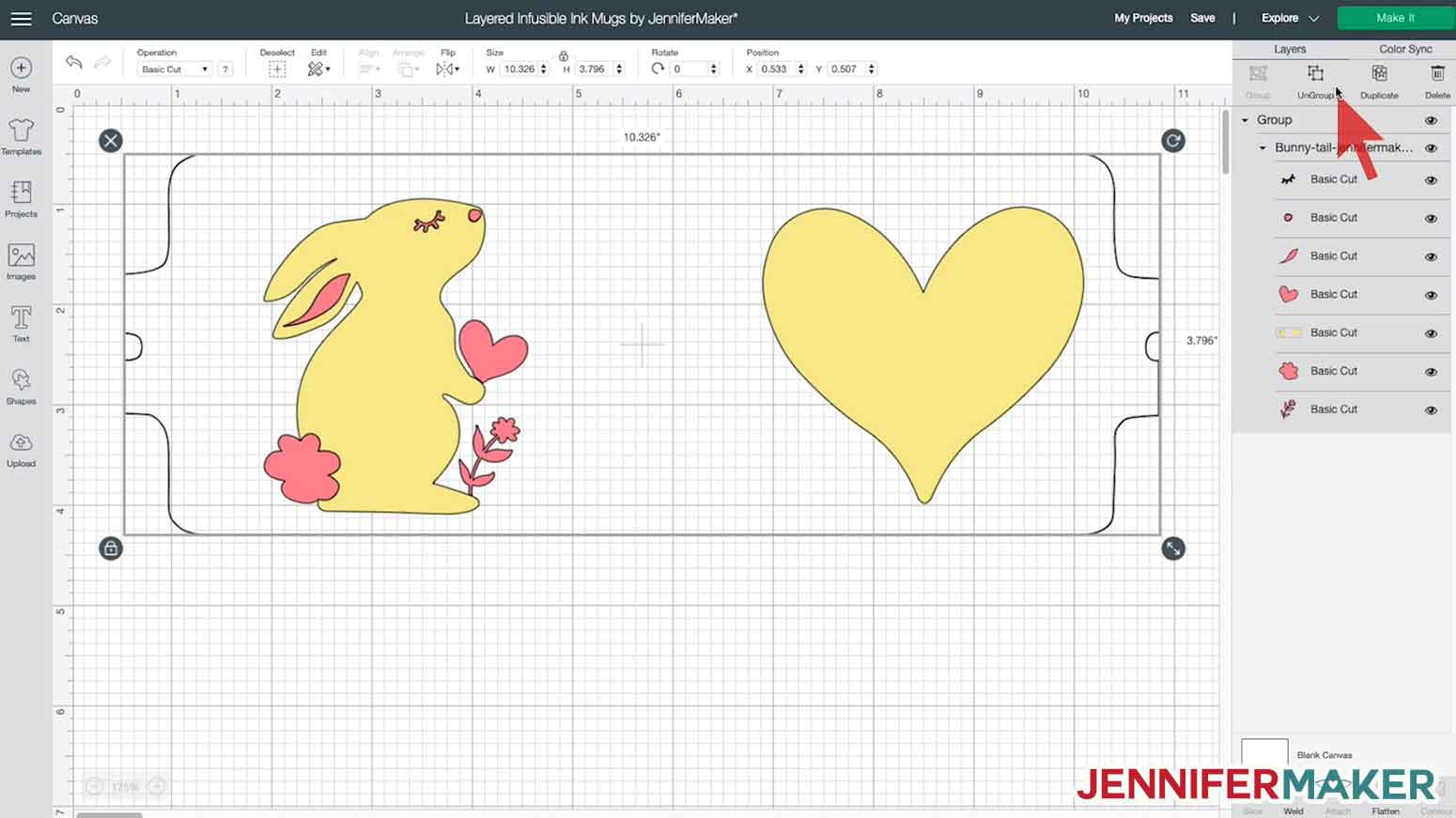This screenshot has width=1456, height=818.
Task: Open the hamburger main menu
Action: pos(21,19)
